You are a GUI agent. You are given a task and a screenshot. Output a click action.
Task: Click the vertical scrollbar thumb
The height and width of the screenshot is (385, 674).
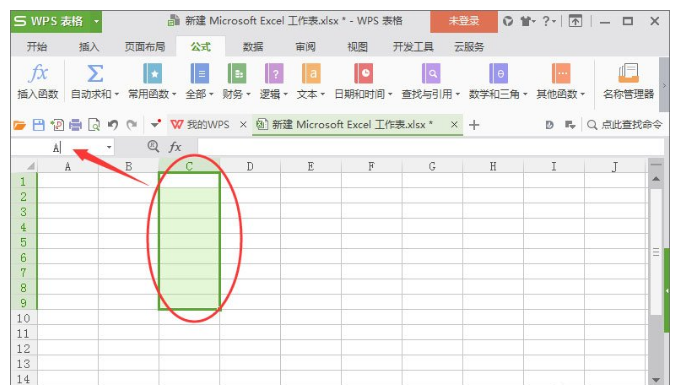coord(656,252)
